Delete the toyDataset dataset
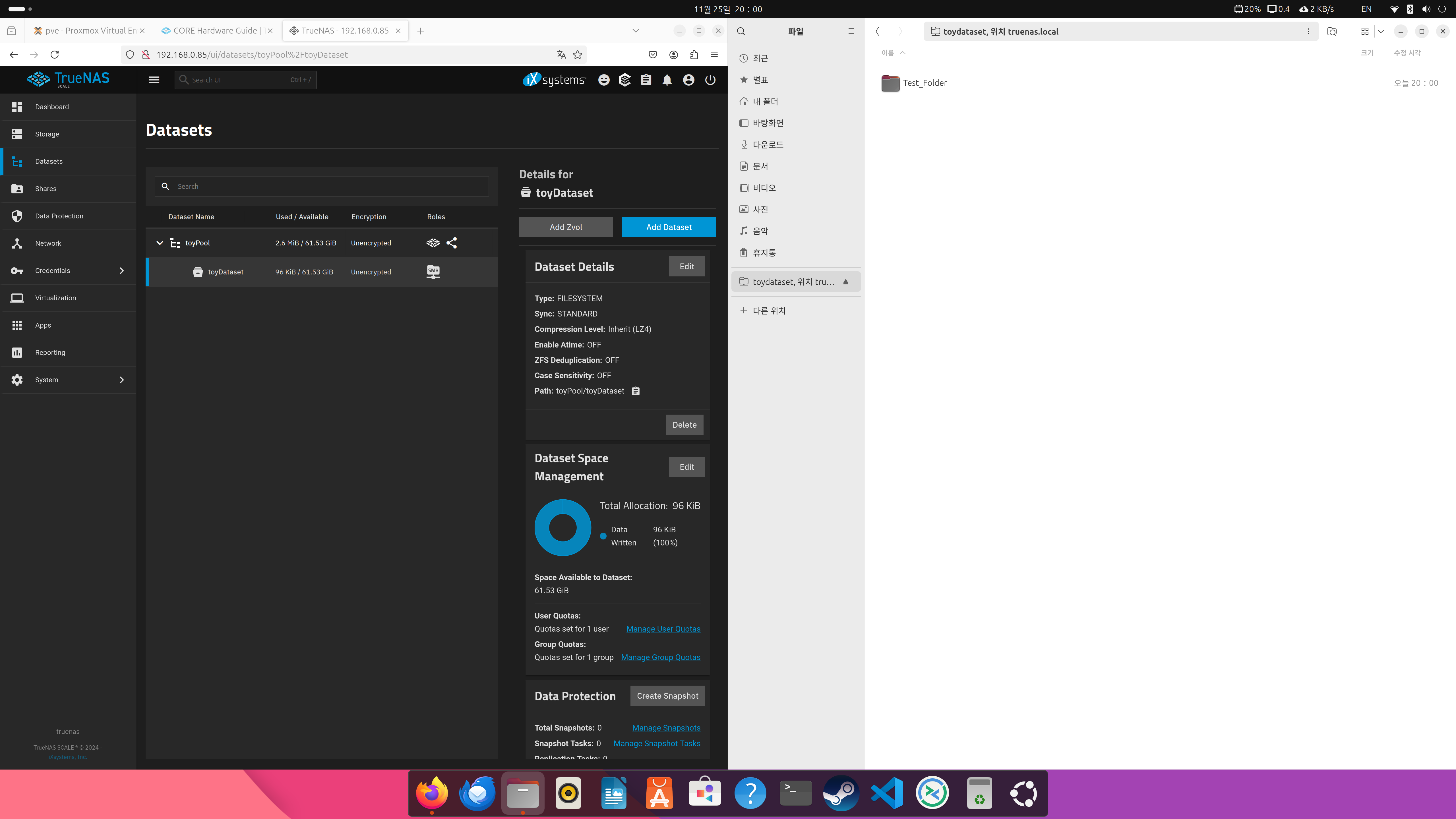Viewport: 1456px width, 819px height. 684,425
